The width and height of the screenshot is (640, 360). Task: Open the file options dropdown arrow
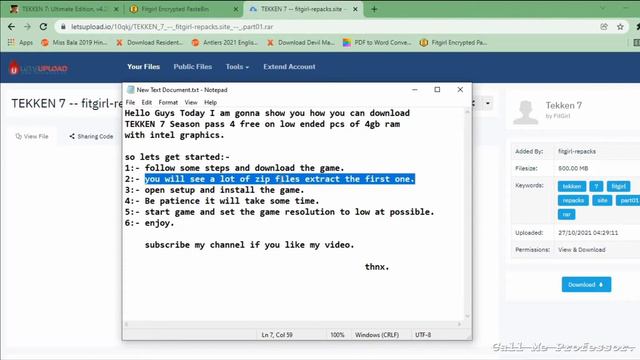(x=488, y=103)
